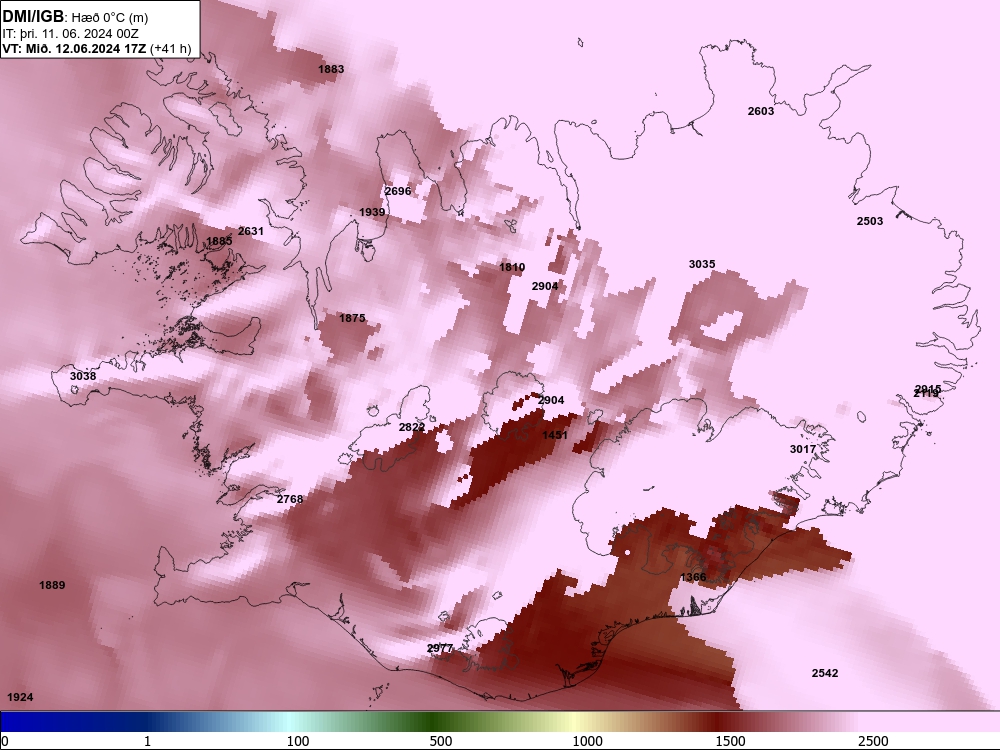1000x750 pixels.
Task: Click the '1000' tick on the color scale
Action: point(587,741)
